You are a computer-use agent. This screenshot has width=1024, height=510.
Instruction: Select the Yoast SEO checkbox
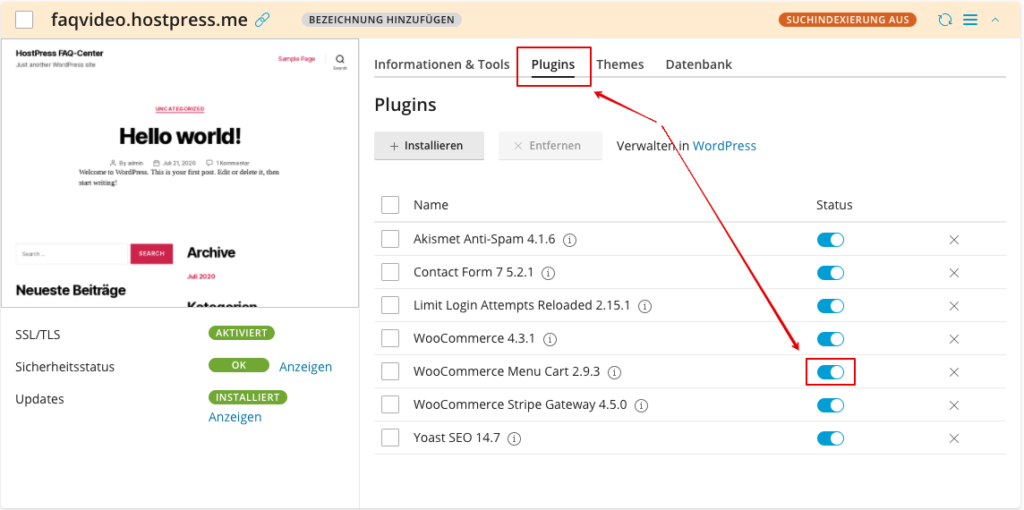[x=390, y=438]
